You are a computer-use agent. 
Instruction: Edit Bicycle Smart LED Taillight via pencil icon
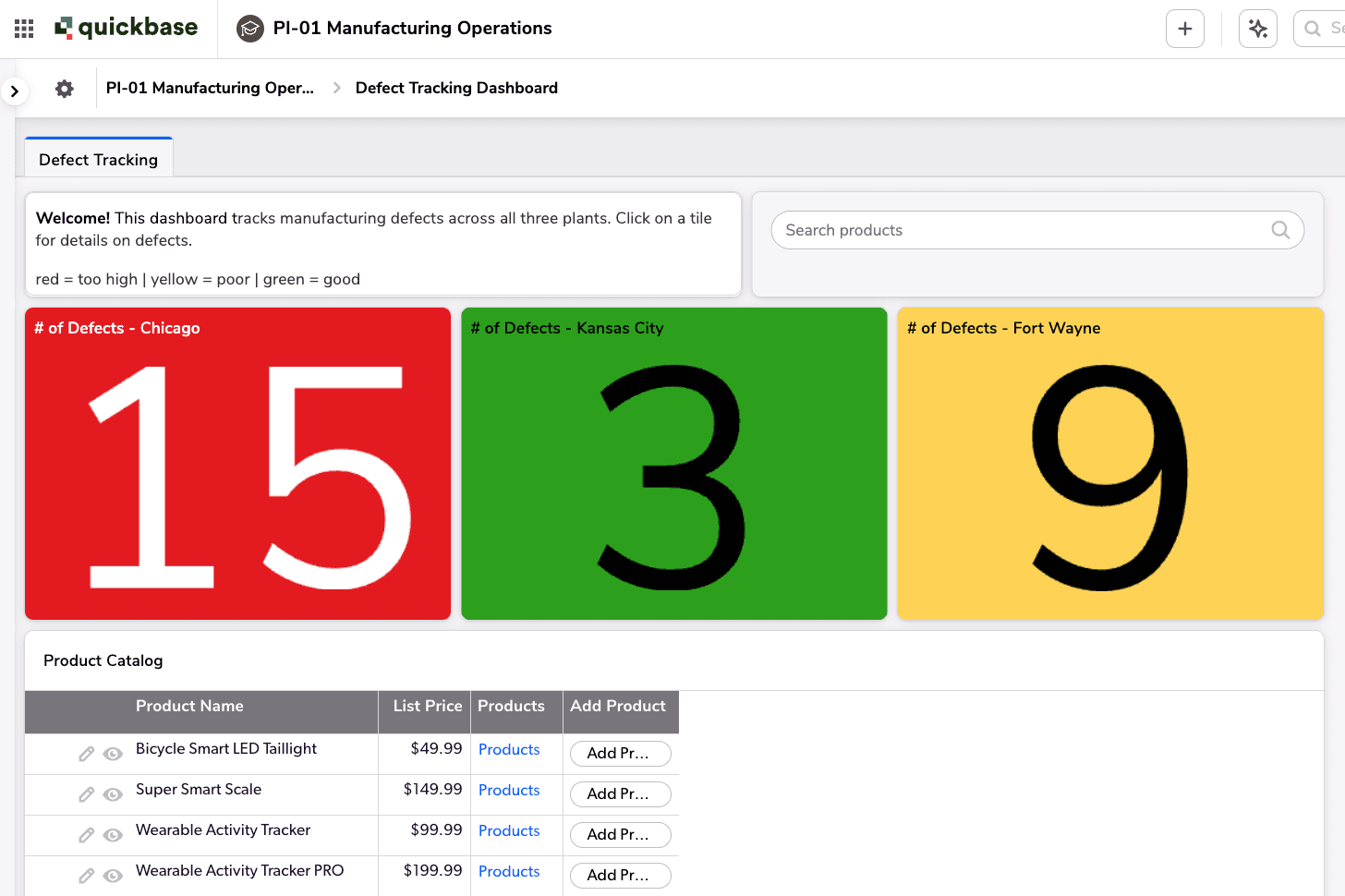86,754
